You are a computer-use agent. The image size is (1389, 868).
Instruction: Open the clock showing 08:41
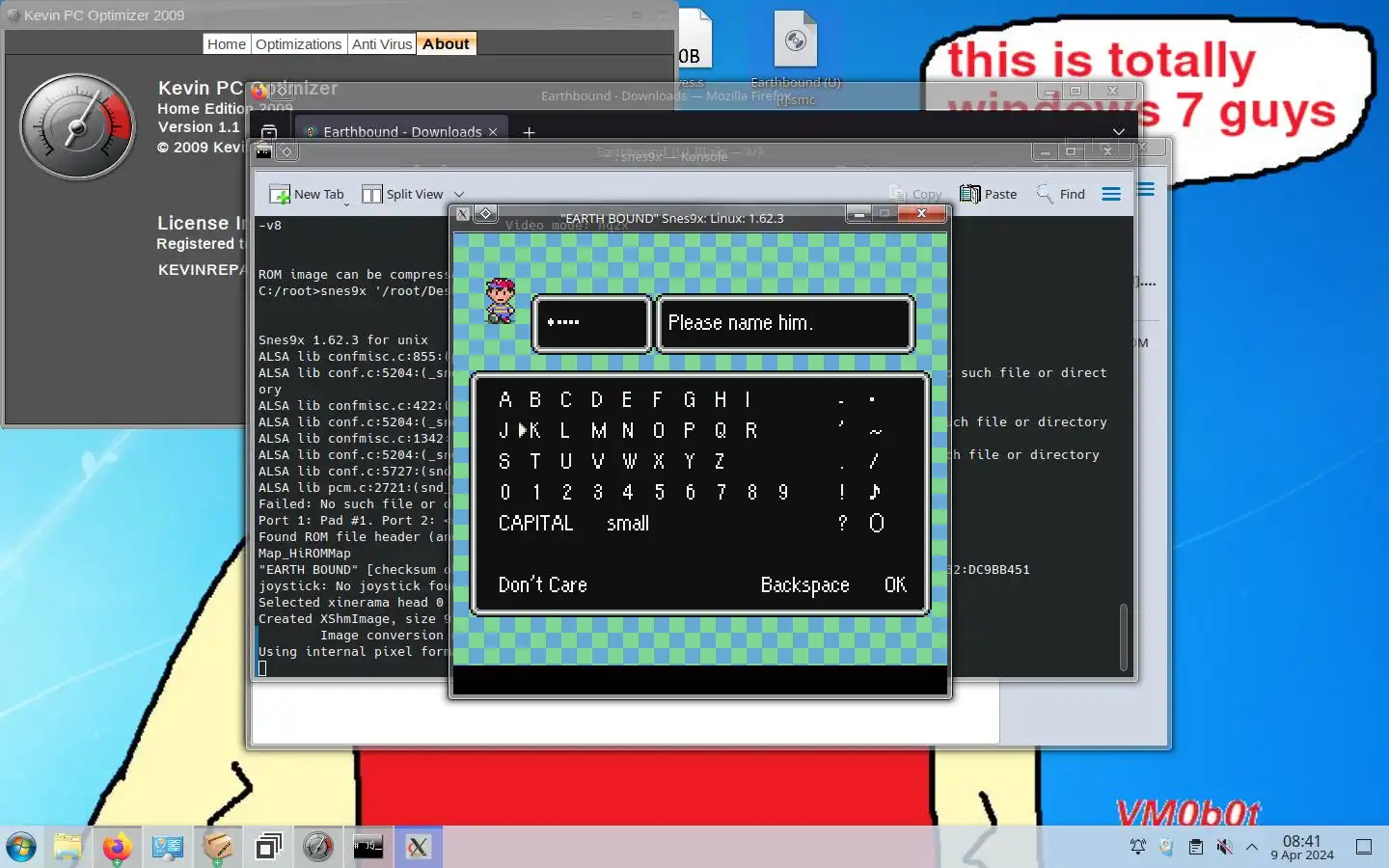[x=1302, y=847]
